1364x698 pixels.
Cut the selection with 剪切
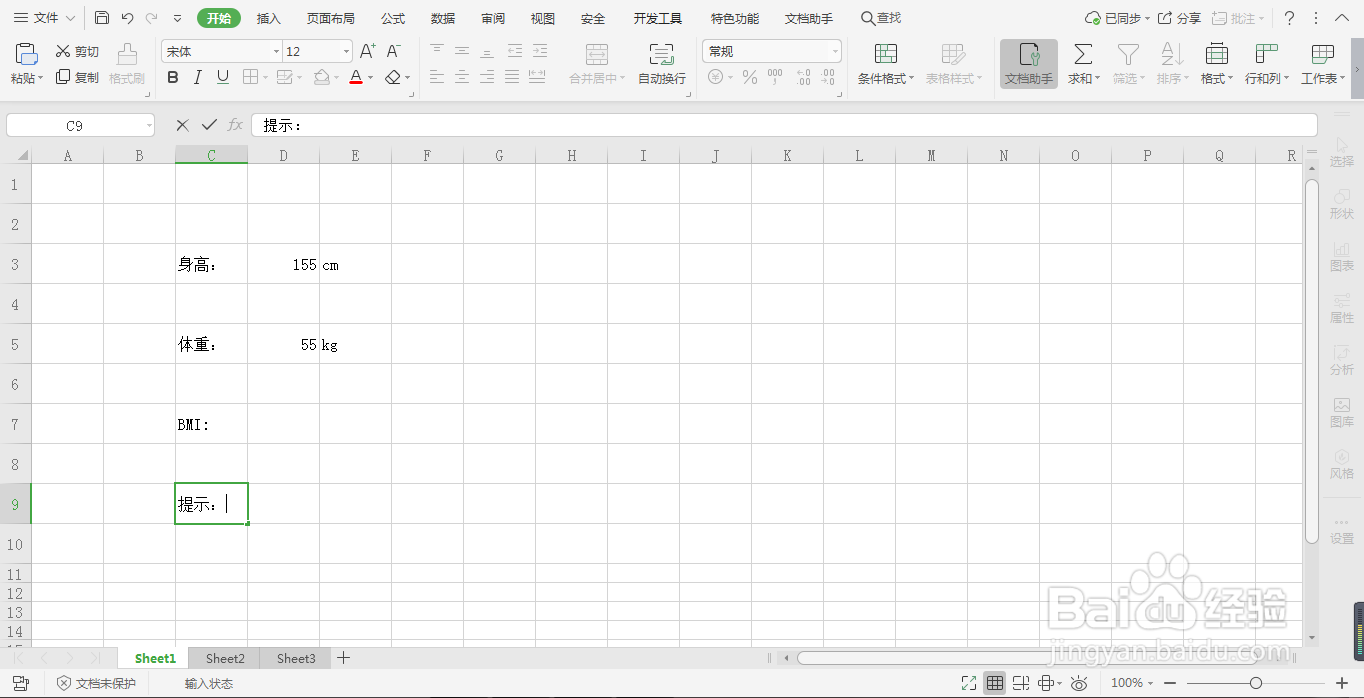[x=77, y=52]
